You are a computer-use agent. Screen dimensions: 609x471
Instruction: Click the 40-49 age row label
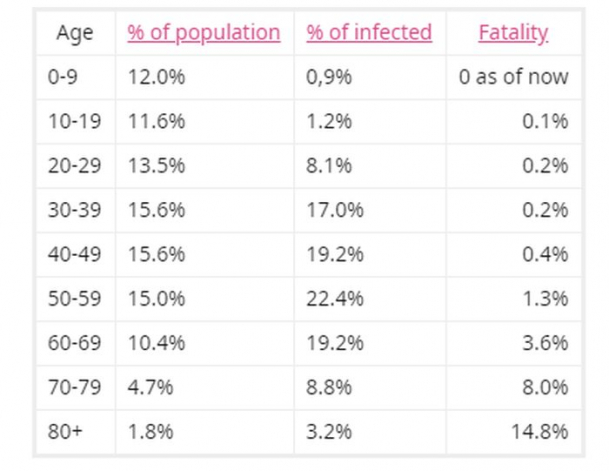(75, 254)
